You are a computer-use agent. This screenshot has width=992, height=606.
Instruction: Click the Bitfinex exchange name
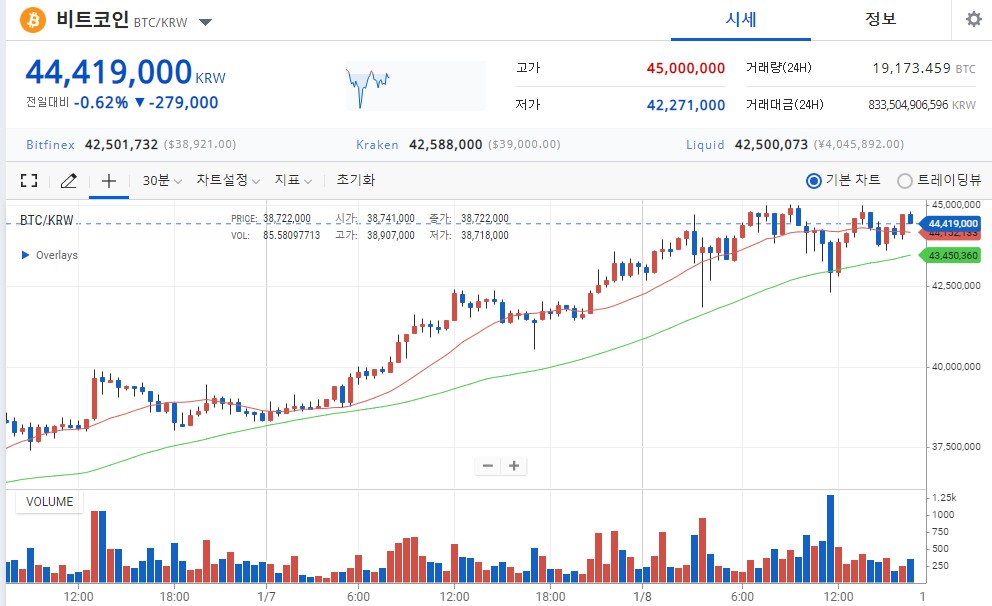tap(51, 145)
